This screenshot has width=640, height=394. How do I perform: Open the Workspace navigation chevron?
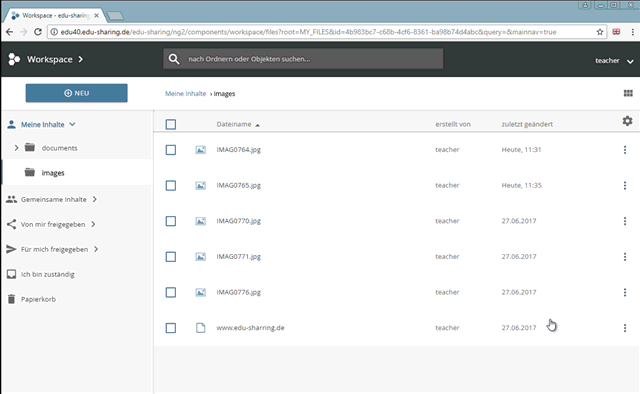coord(81,59)
